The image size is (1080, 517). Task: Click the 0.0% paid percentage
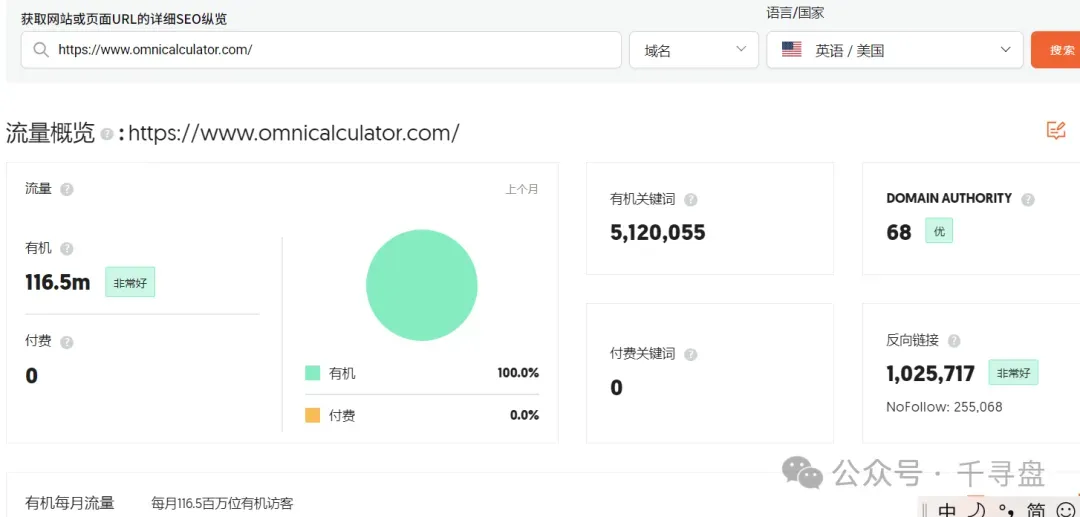pyautogui.click(x=524, y=415)
